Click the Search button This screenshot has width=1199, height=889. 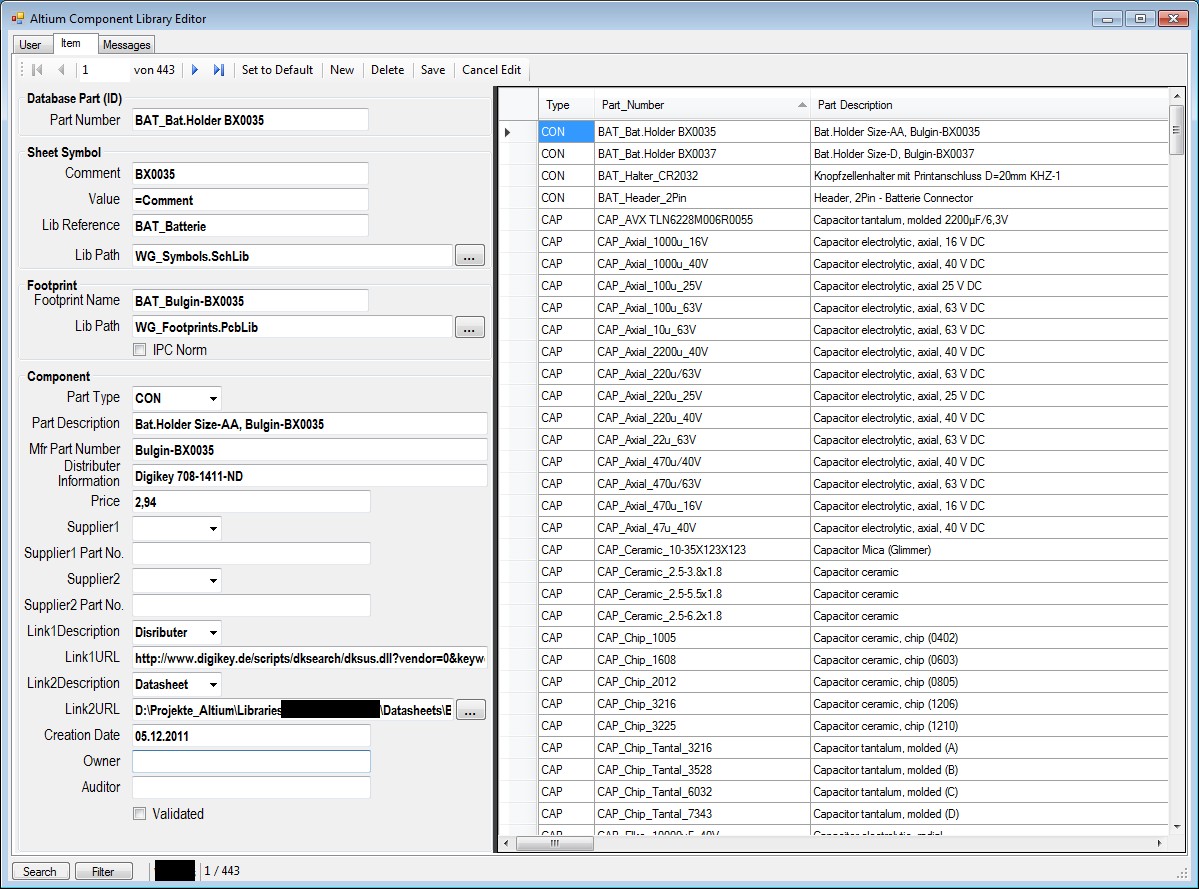[41, 871]
